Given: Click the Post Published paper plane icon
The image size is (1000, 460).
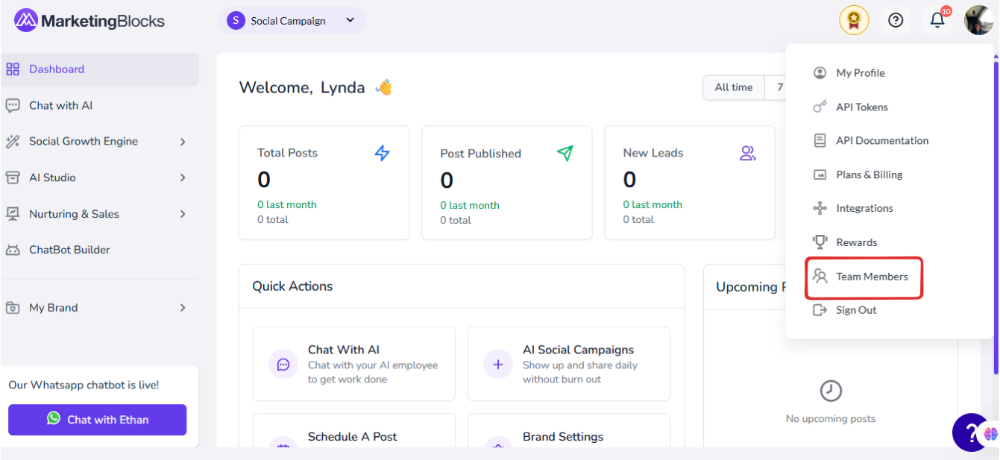Looking at the screenshot, I should (565, 153).
